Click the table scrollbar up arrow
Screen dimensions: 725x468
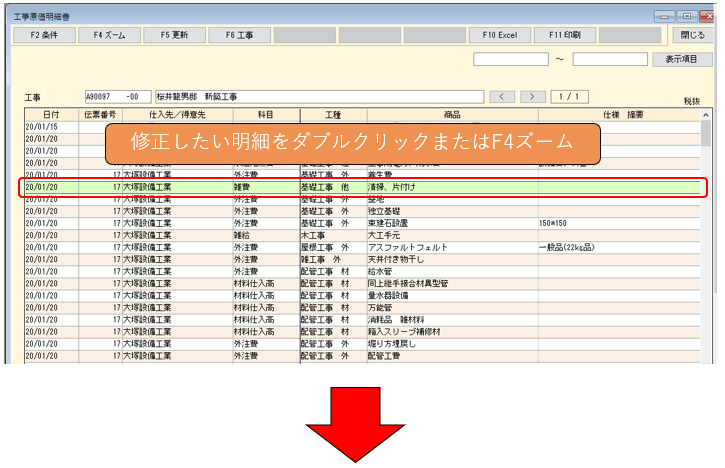[x=706, y=115]
